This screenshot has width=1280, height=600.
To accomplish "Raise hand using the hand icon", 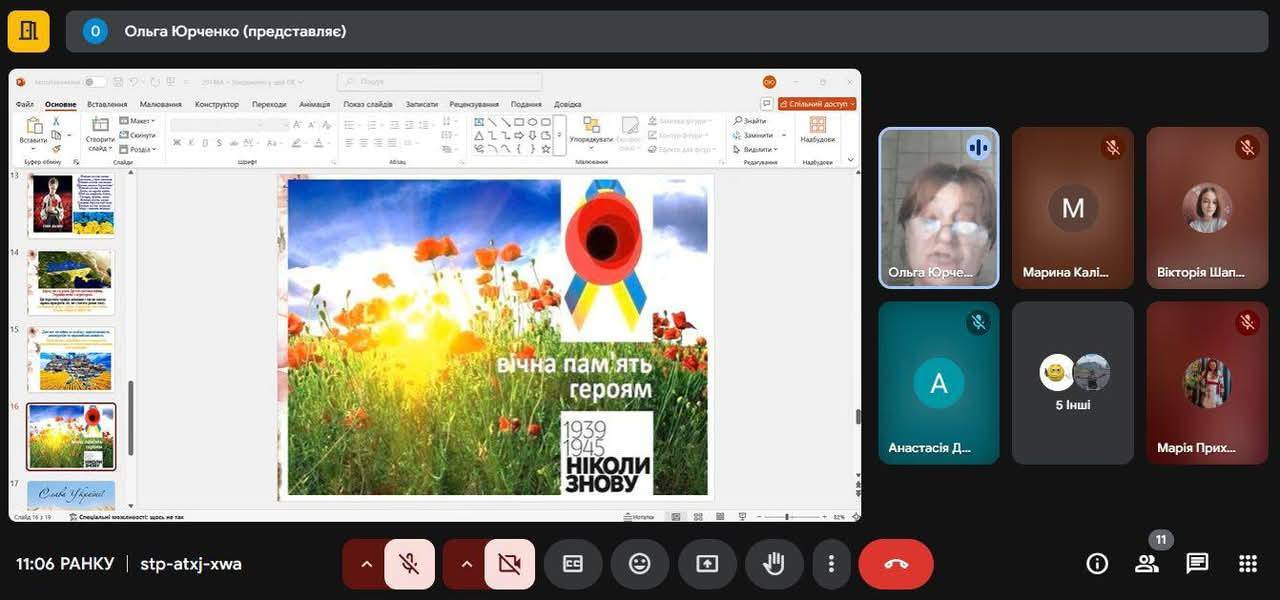I will 774,564.
